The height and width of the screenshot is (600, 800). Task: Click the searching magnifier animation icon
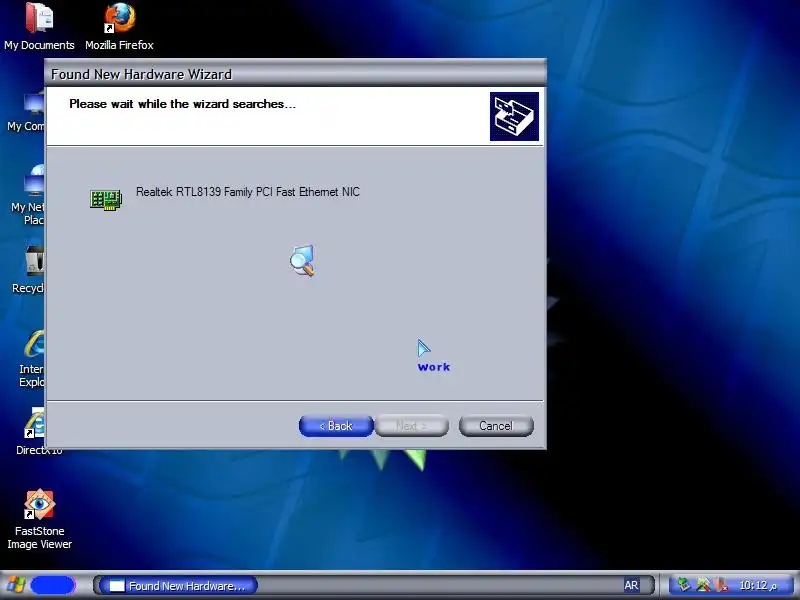[x=303, y=260]
